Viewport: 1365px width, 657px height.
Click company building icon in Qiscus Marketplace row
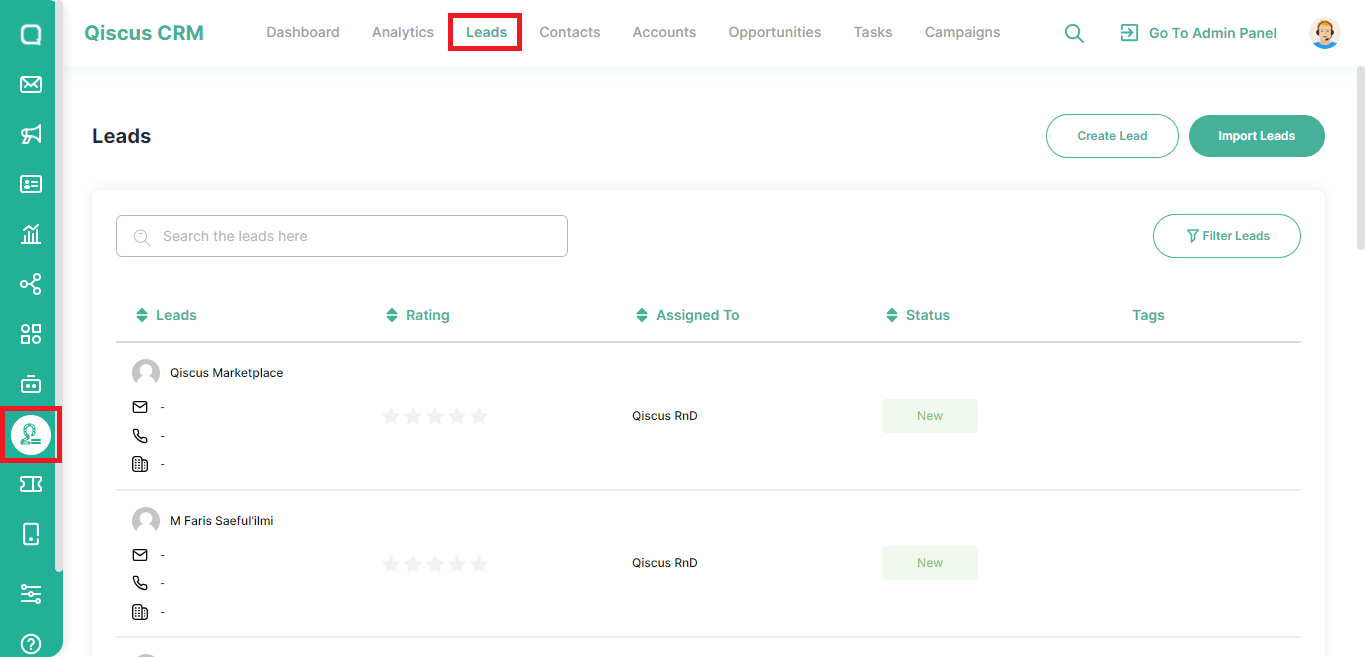coord(140,464)
